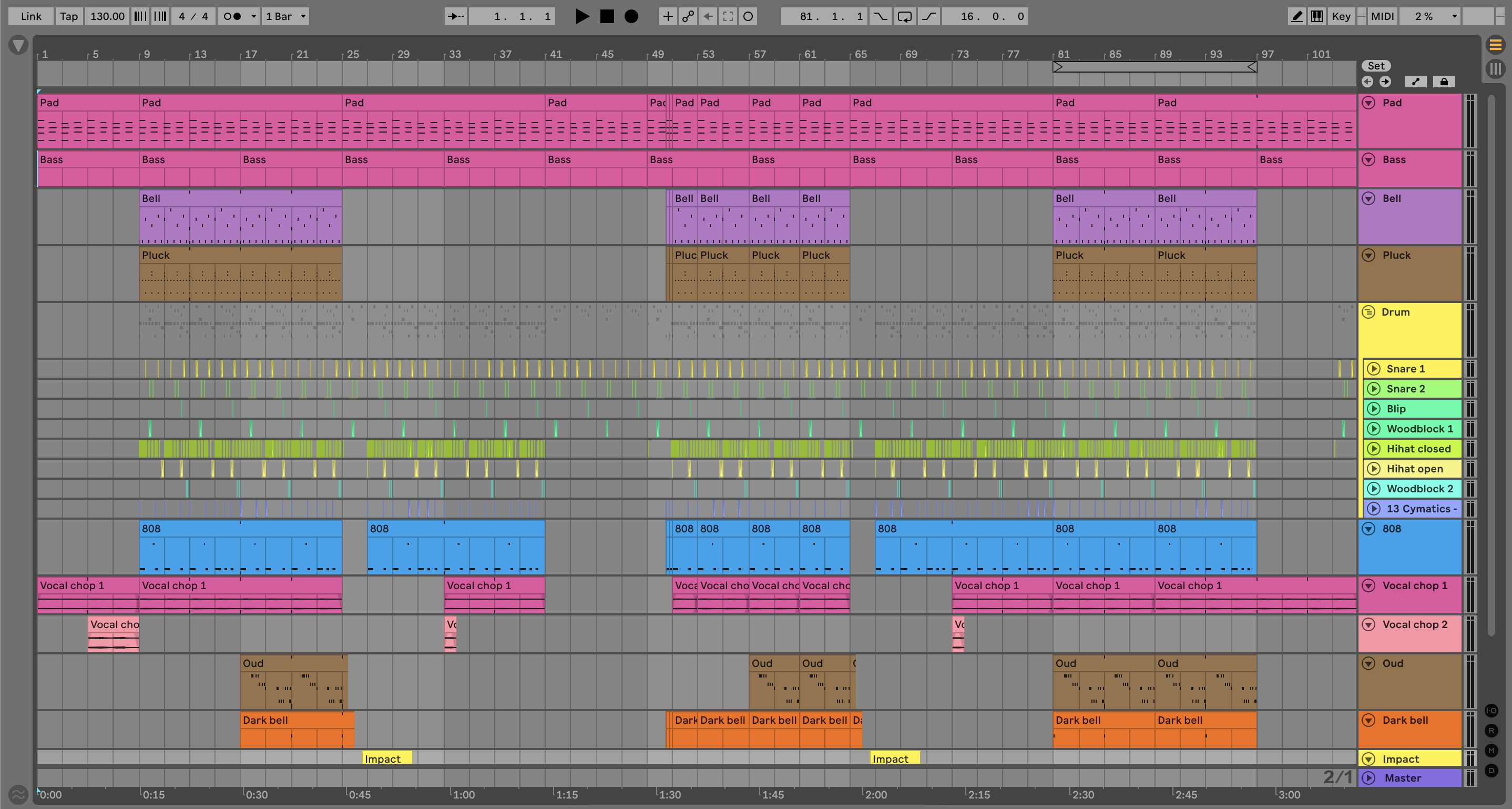
Task: Click the Stop button in transport
Action: tap(607, 16)
